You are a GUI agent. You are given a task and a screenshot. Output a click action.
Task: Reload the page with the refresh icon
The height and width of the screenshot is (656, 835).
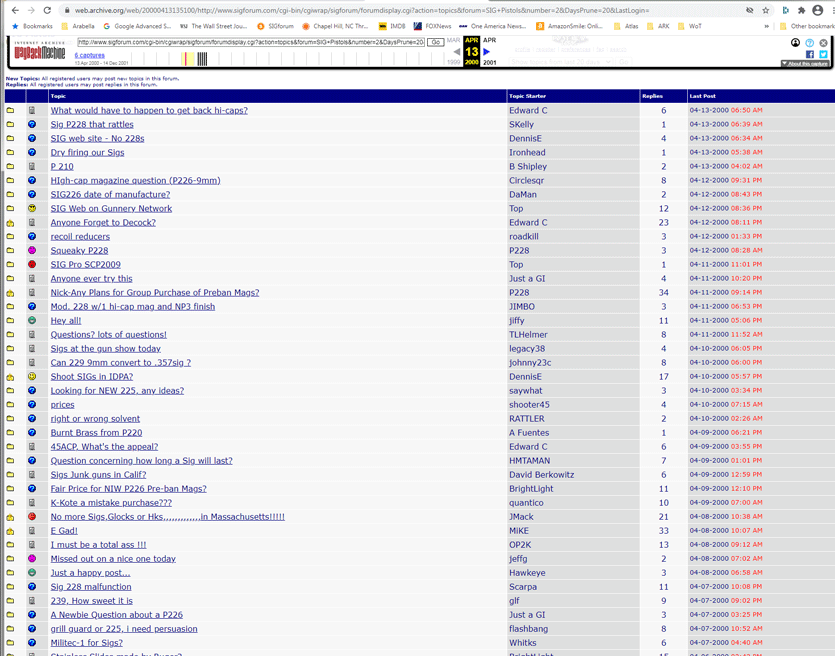point(47,10)
